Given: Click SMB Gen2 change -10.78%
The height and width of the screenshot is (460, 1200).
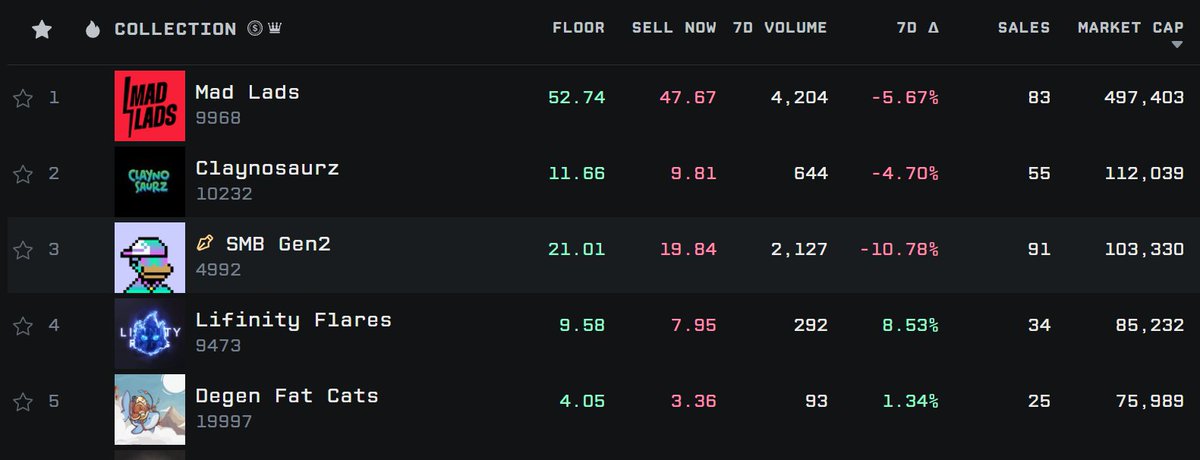Looking at the screenshot, I should point(898,249).
